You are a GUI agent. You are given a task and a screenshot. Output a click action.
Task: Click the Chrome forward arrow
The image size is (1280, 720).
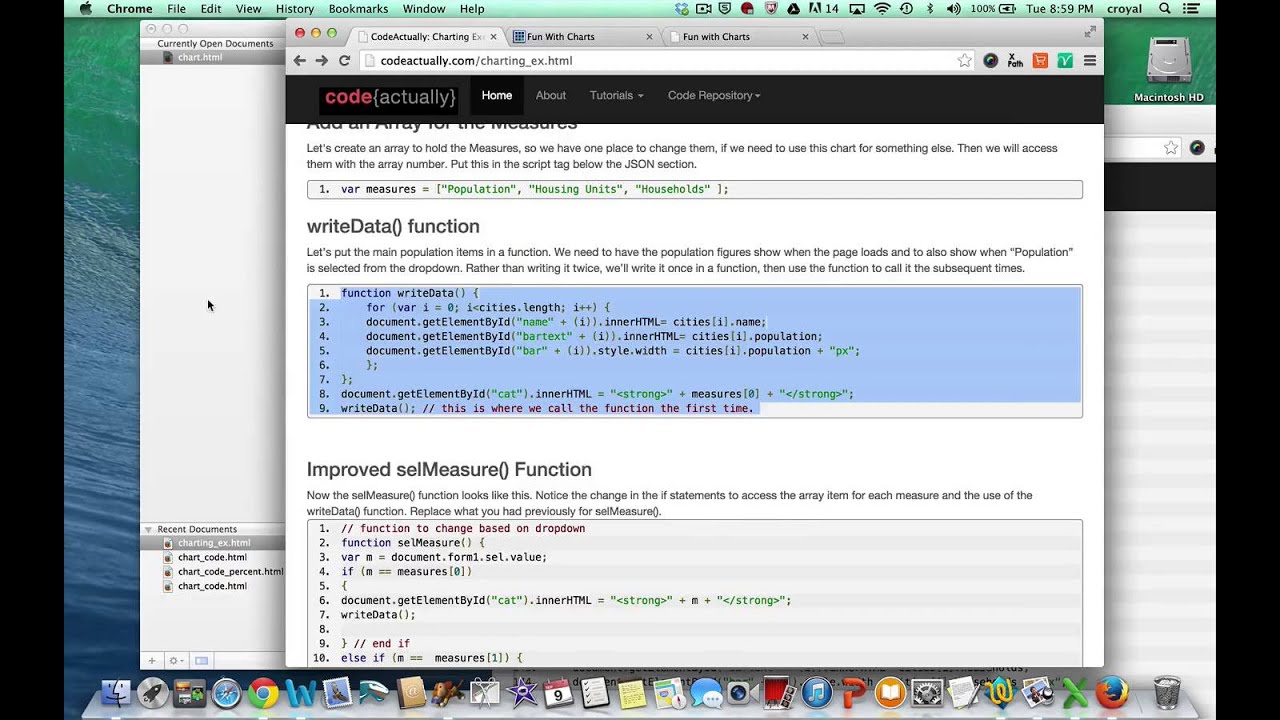pos(322,61)
